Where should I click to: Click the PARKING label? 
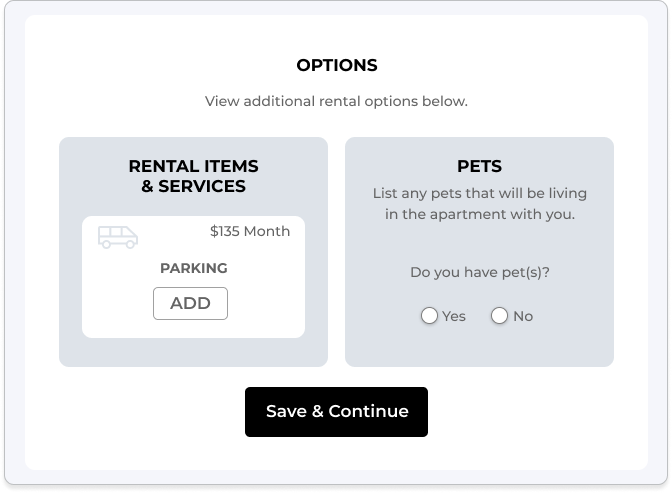pos(194,268)
